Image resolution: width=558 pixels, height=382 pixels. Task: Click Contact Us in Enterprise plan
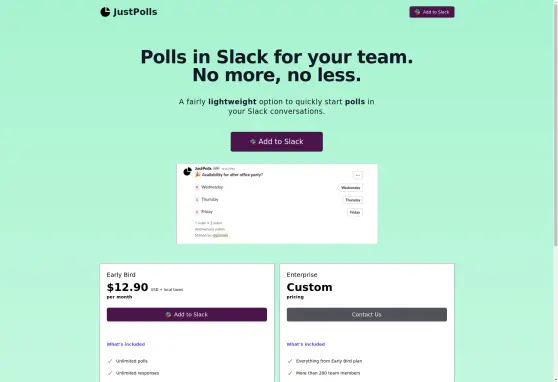(367, 315)
